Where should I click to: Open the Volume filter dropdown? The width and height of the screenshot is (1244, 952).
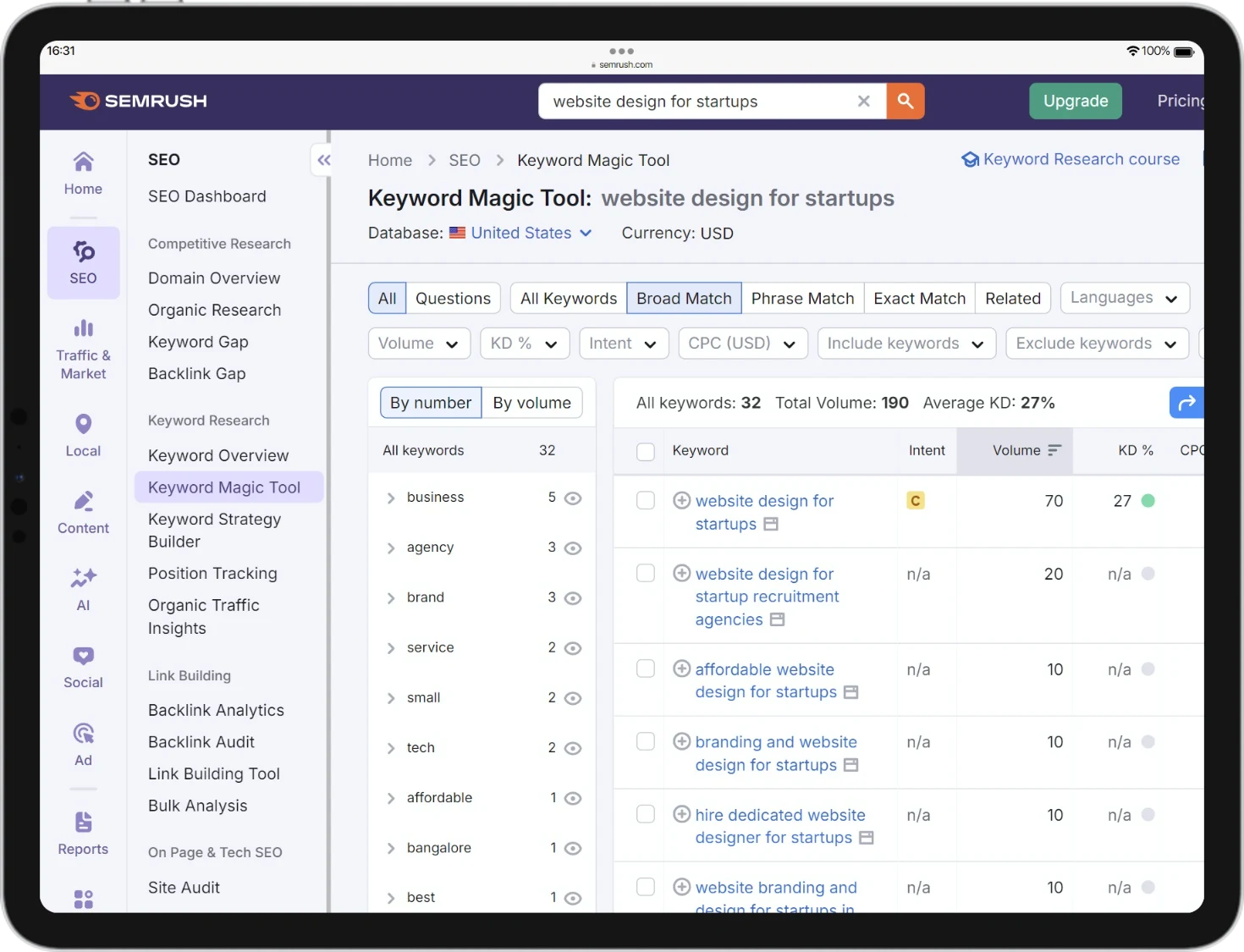418,343
